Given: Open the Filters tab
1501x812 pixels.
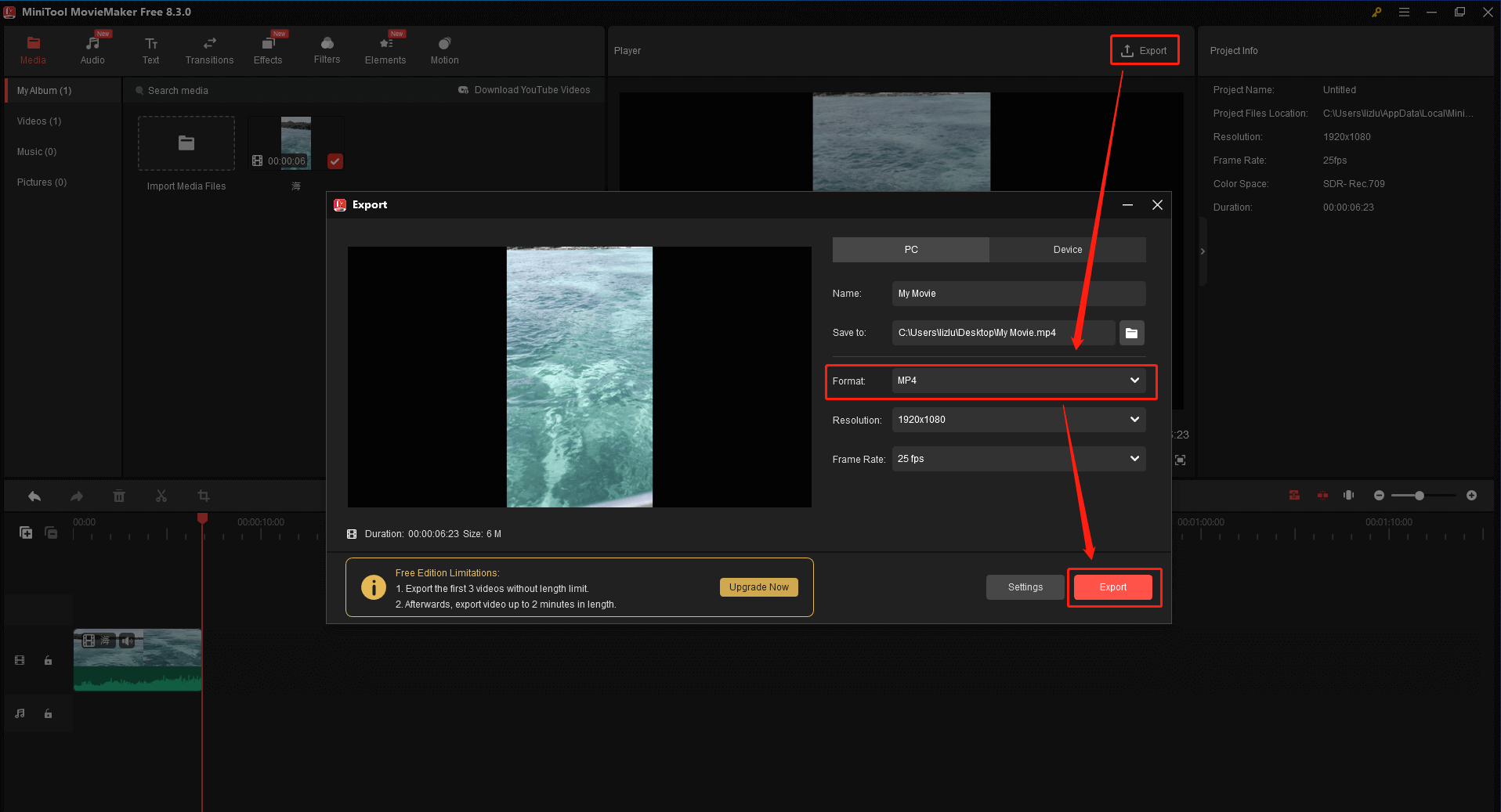Looking at the screenshot, I should click(327, 50).
